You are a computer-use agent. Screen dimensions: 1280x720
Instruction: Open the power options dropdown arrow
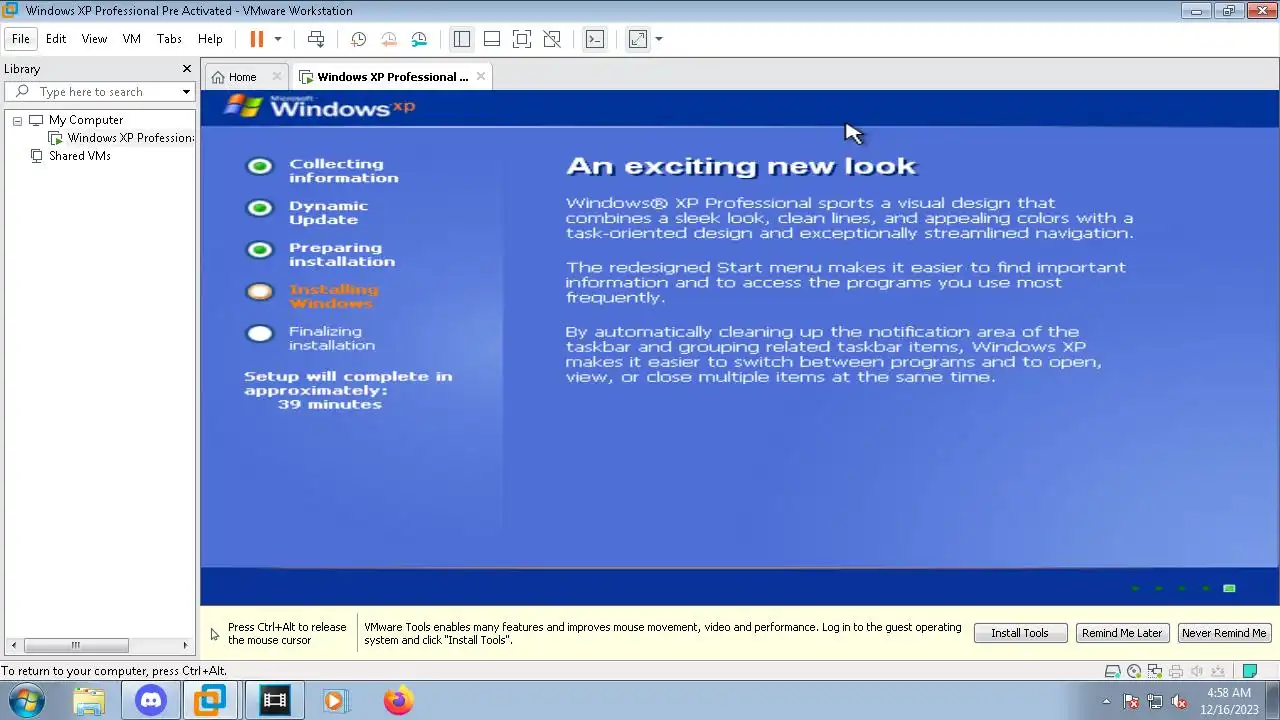click(278, 39)
